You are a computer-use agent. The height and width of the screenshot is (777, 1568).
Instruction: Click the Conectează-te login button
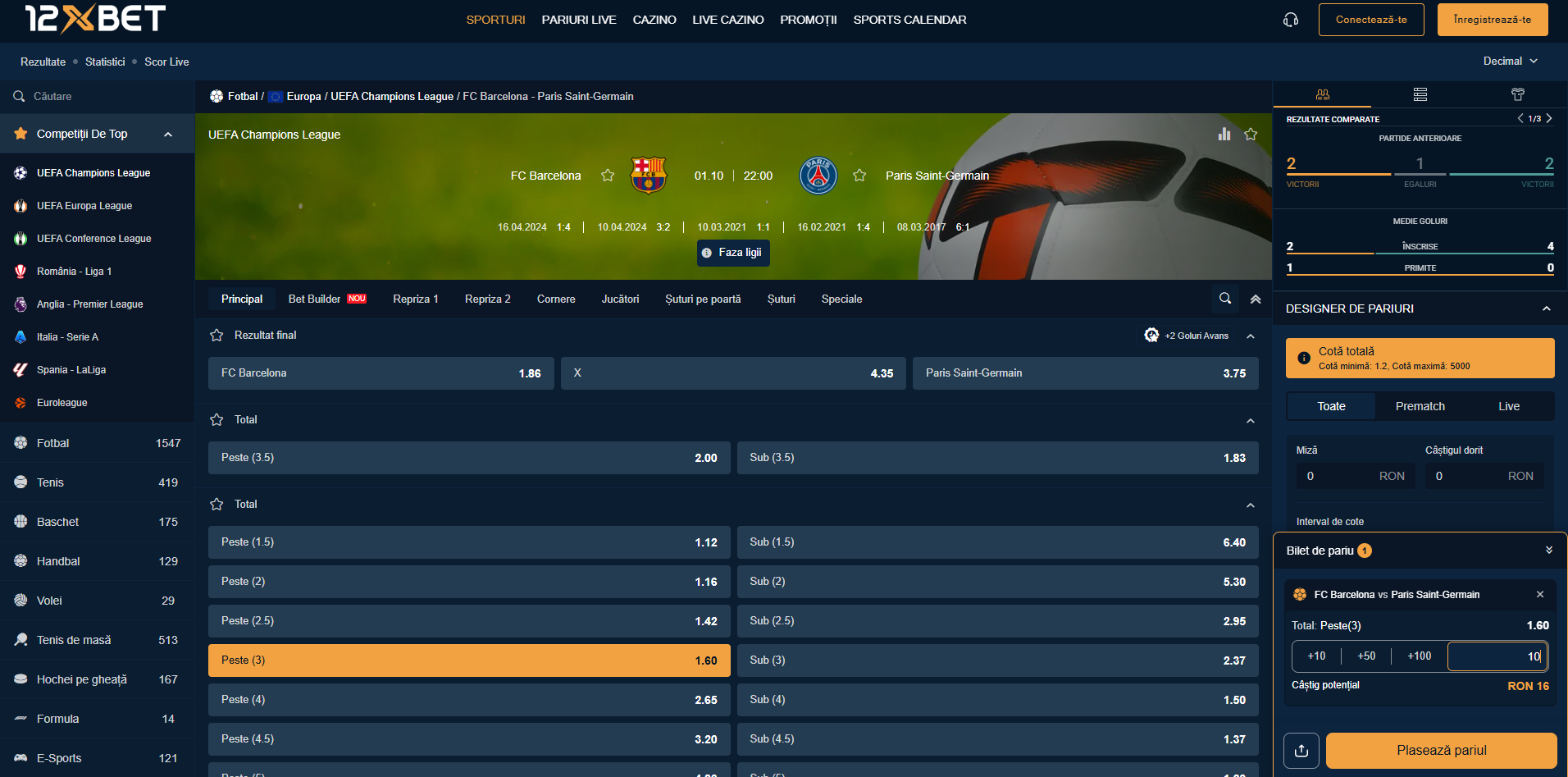click(x=1371, y=20)
